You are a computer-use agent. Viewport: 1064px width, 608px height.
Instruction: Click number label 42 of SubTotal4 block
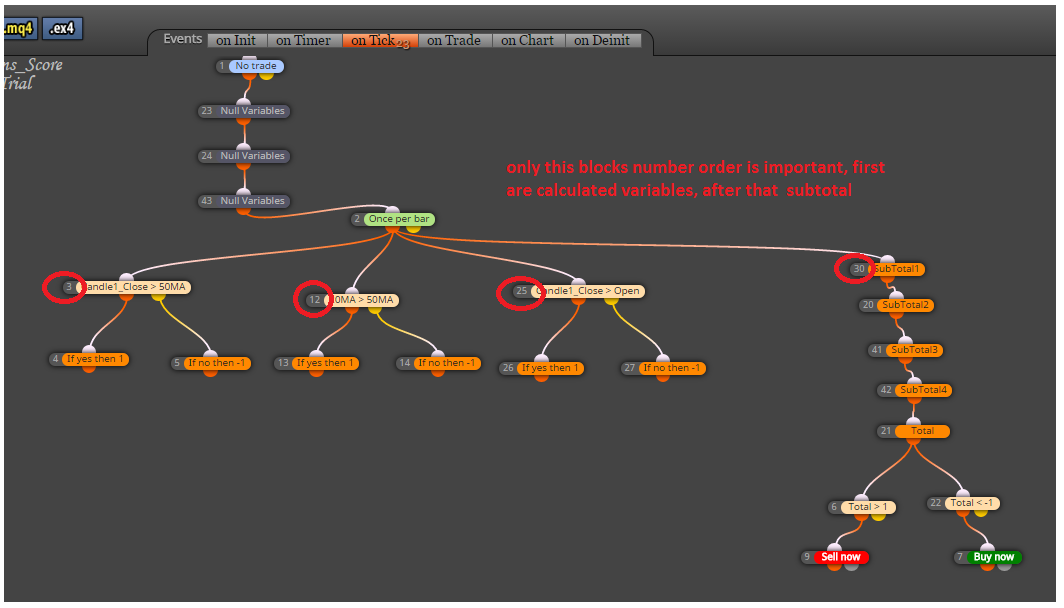886,390
